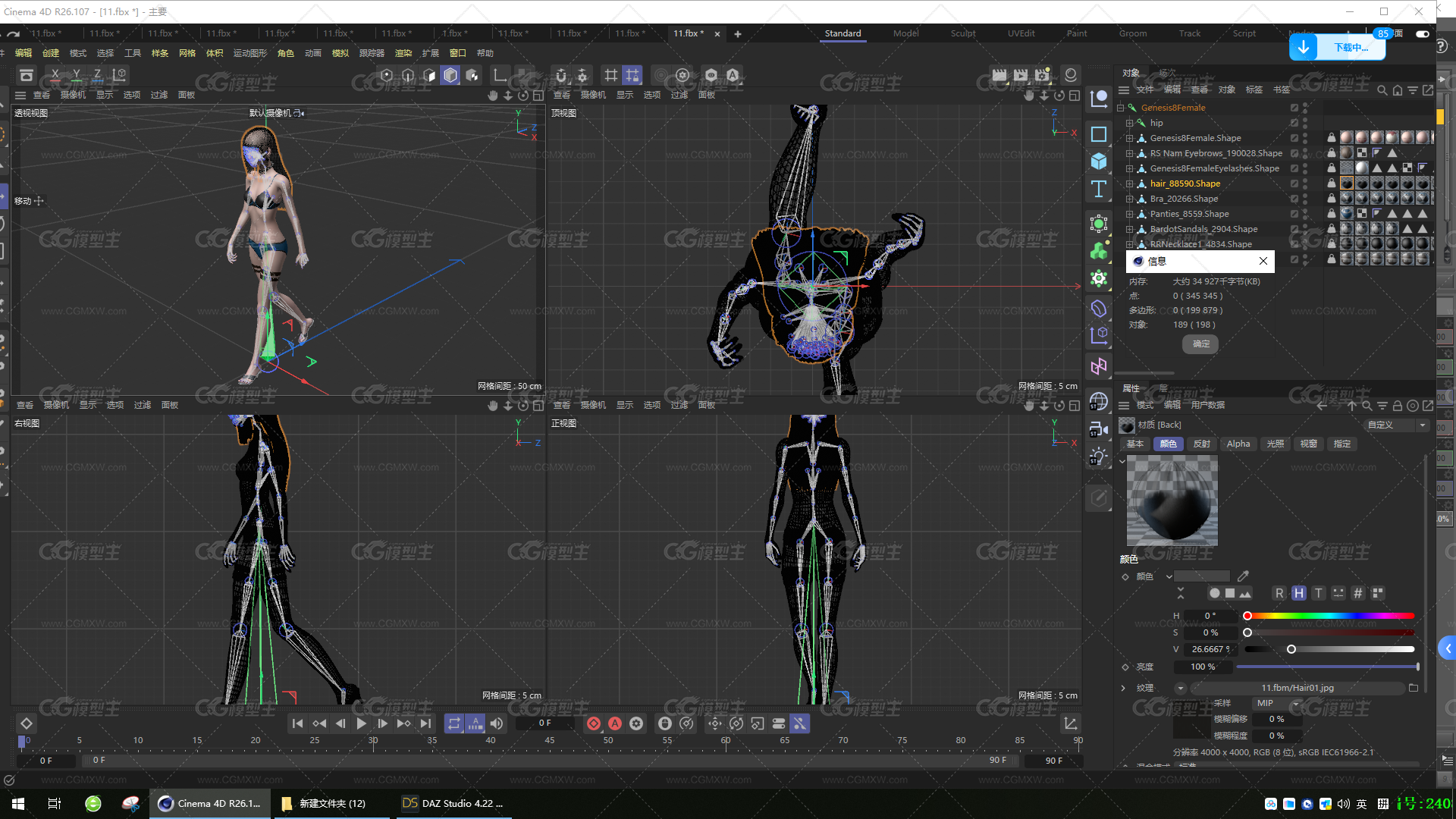Go to end of timeline
1456x819 pixels.
tap(425, 723)
